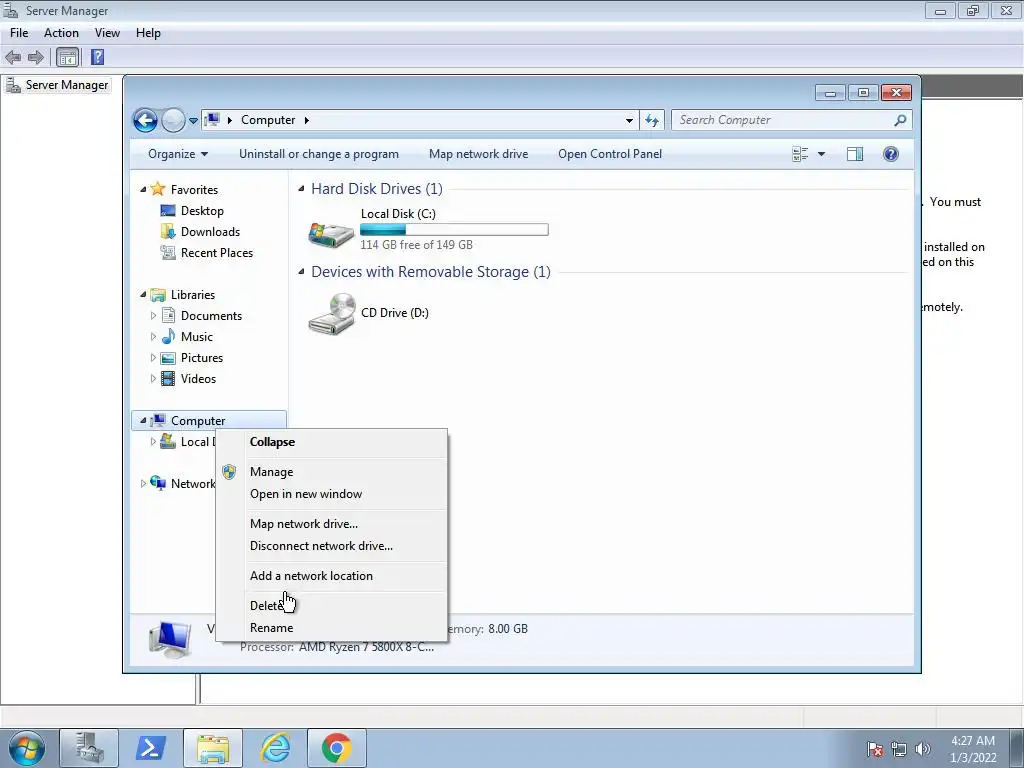Click Uninstall or change a program
The width and height of the screenshot is (1024, 768).
click(x=319, y=154)
